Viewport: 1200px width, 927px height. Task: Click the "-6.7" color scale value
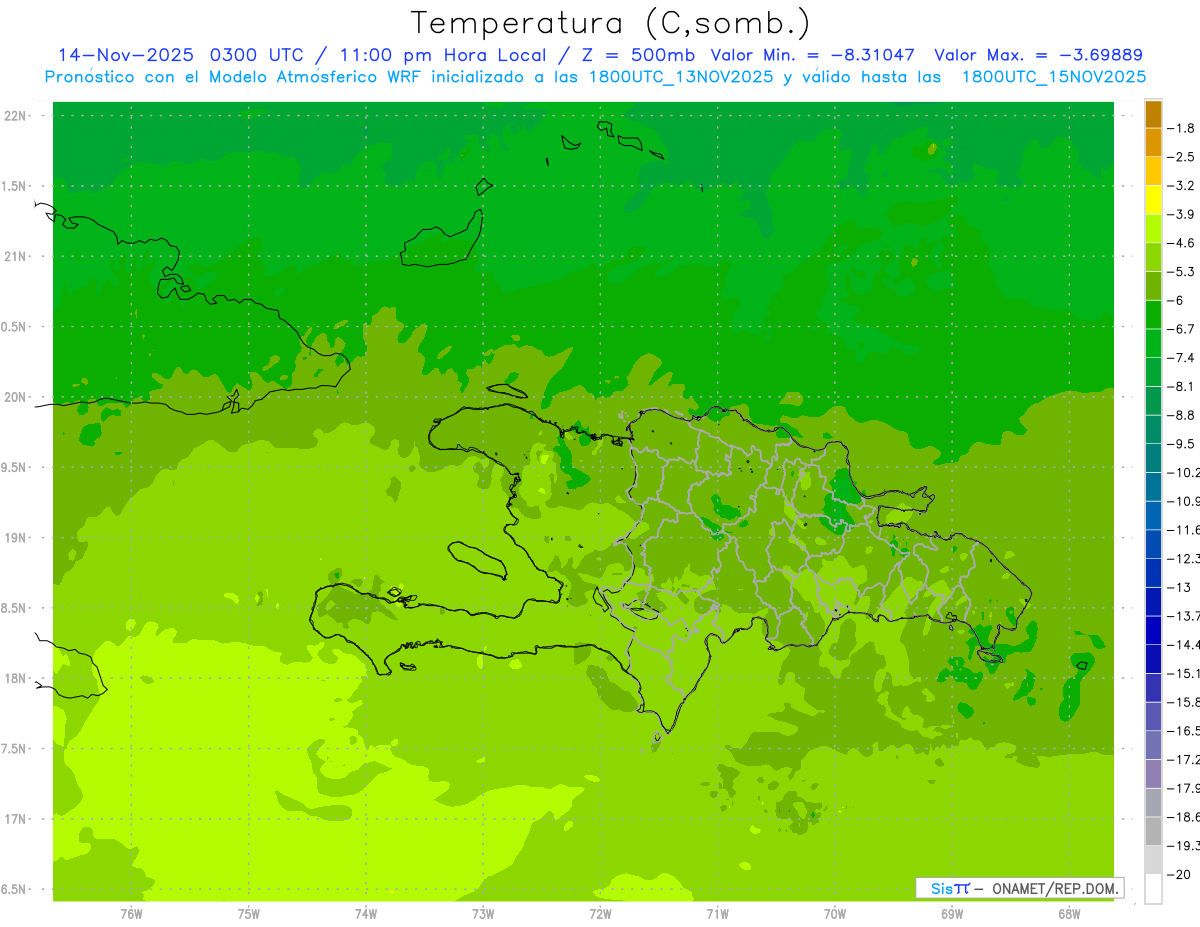point(1182,329)
